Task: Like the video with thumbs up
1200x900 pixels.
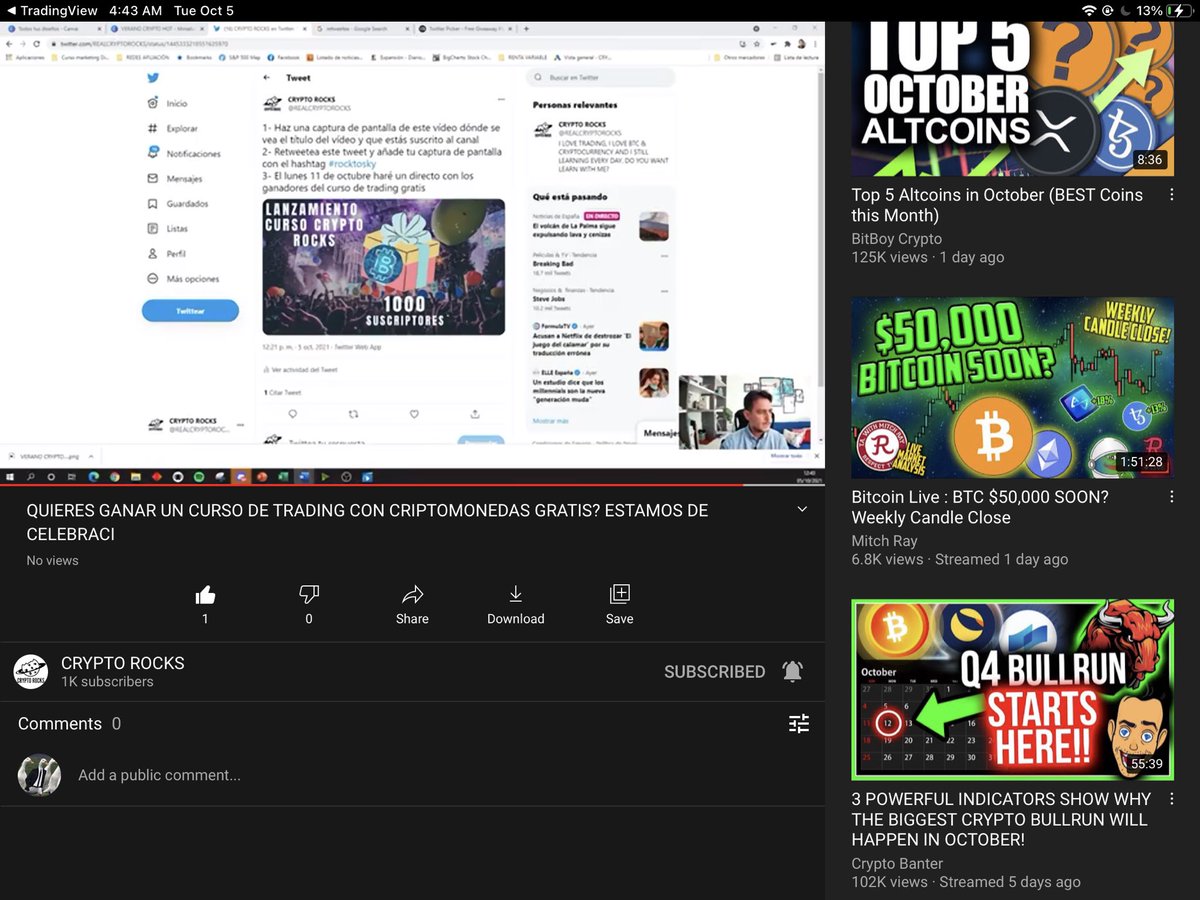Action: (205, 595)
